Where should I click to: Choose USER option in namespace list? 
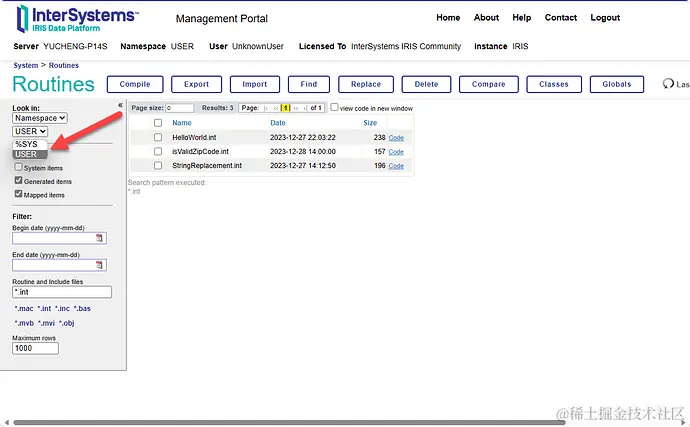point(30,154)
